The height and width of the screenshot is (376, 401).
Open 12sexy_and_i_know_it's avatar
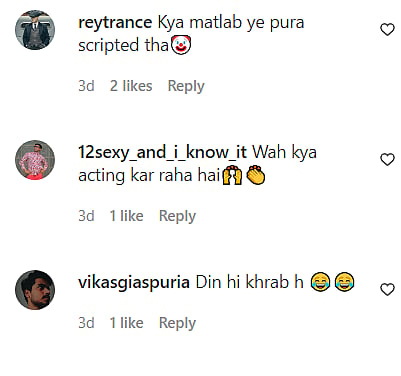coord(35,160)
